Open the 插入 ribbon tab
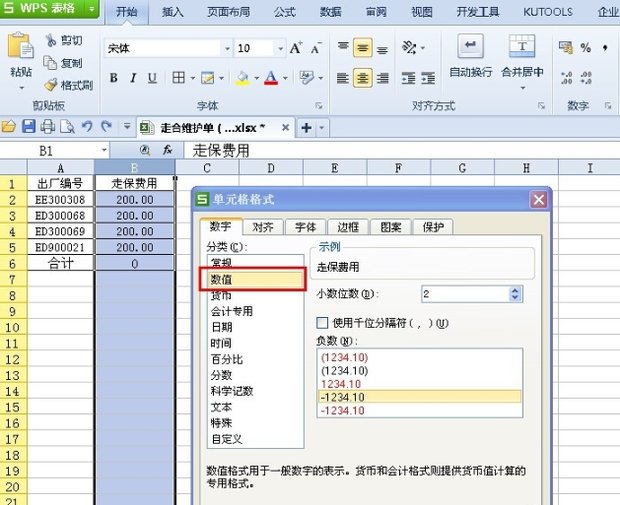620x505 pixels. click(x=173, y=12)
